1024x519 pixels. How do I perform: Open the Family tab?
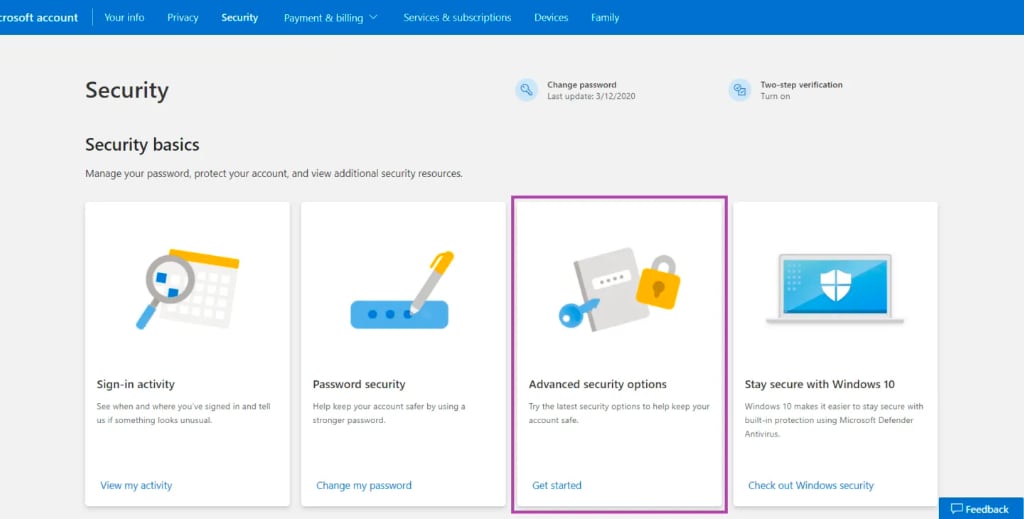point(605,18)
